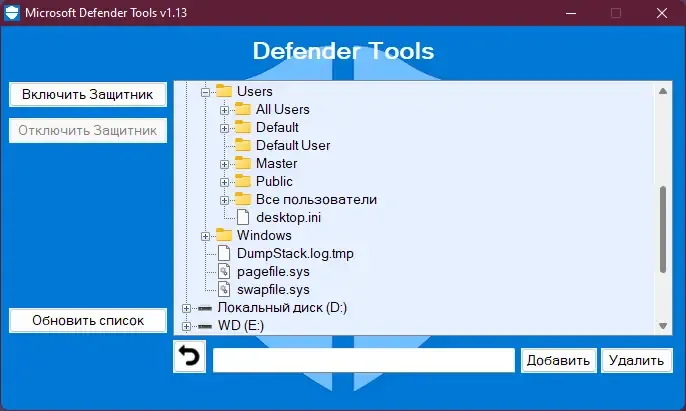Select the Default folder label

[x=277, y=127]
